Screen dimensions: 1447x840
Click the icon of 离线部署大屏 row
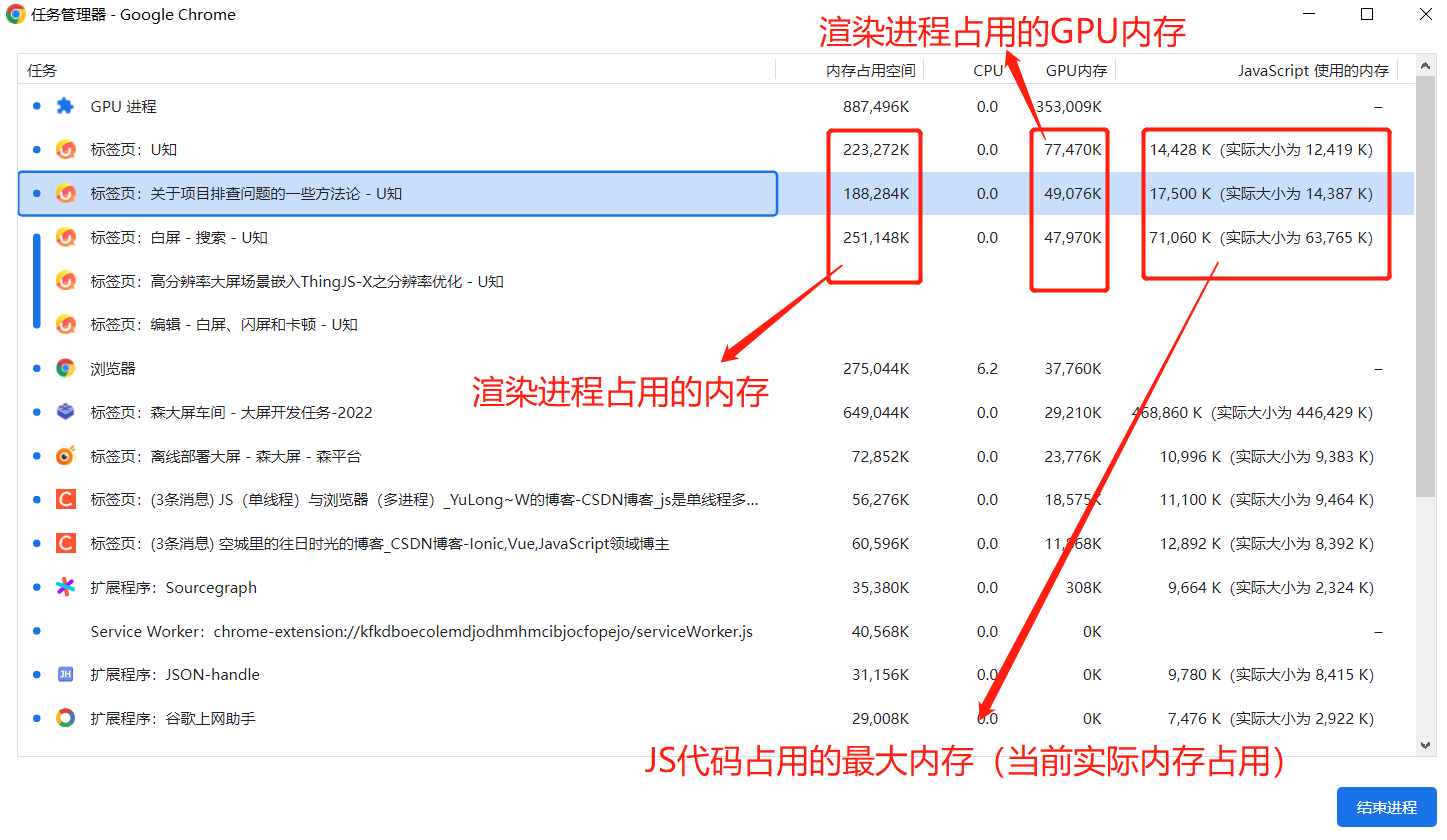click(65, 456)
